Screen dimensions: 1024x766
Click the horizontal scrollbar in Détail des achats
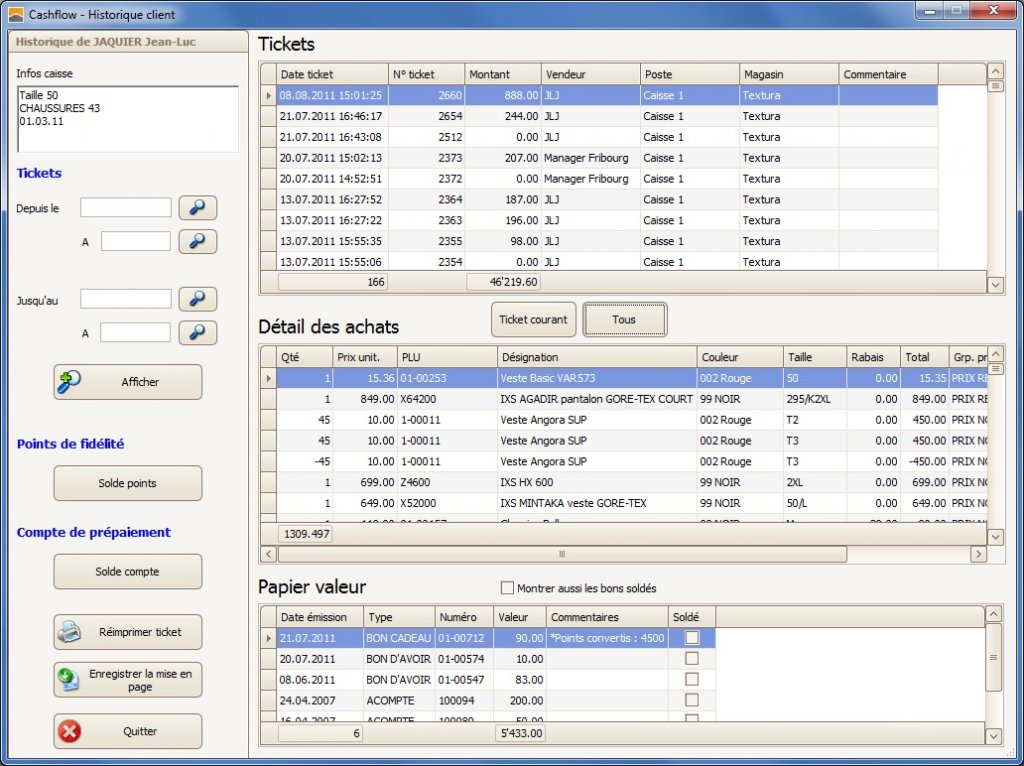[x=561, y=554]
